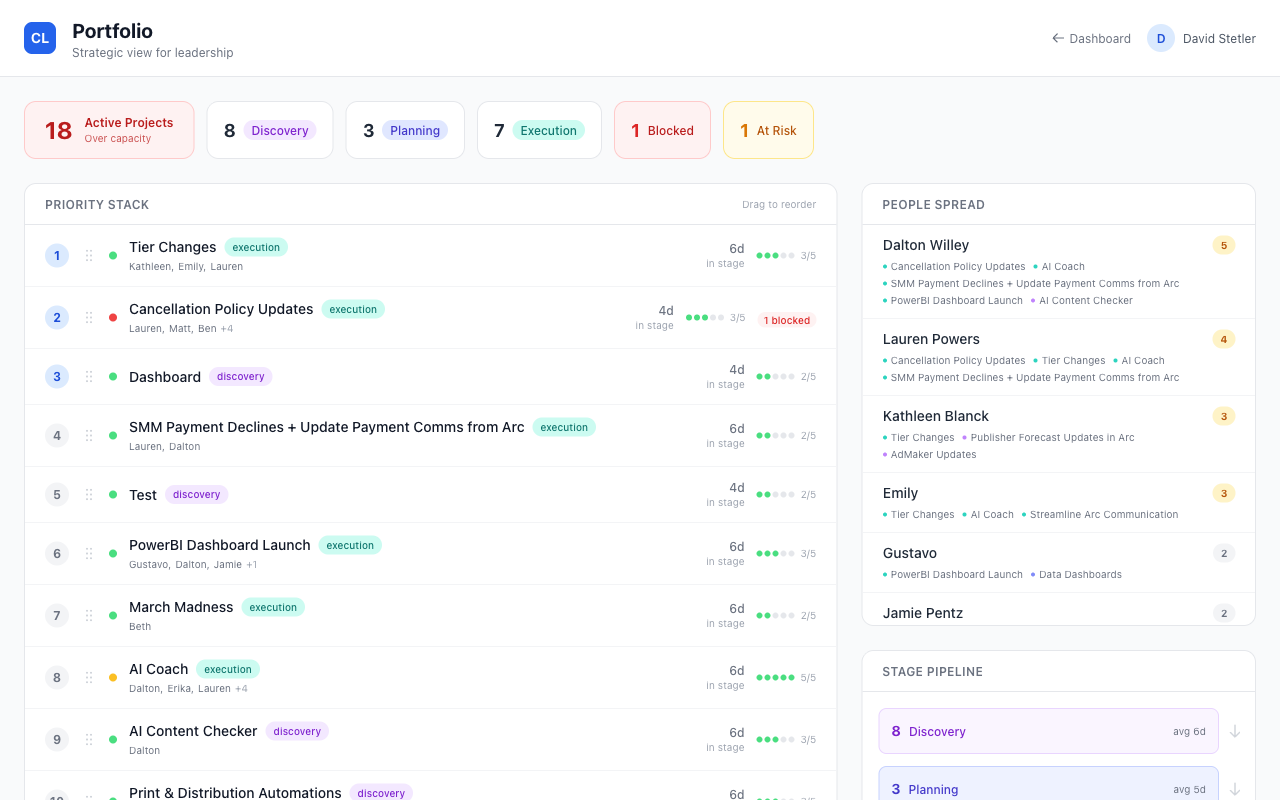The height and width of the screenshot is (800, 1280).
Task: Select the priority number circle for Dashboard
Action: pos(57,377)
